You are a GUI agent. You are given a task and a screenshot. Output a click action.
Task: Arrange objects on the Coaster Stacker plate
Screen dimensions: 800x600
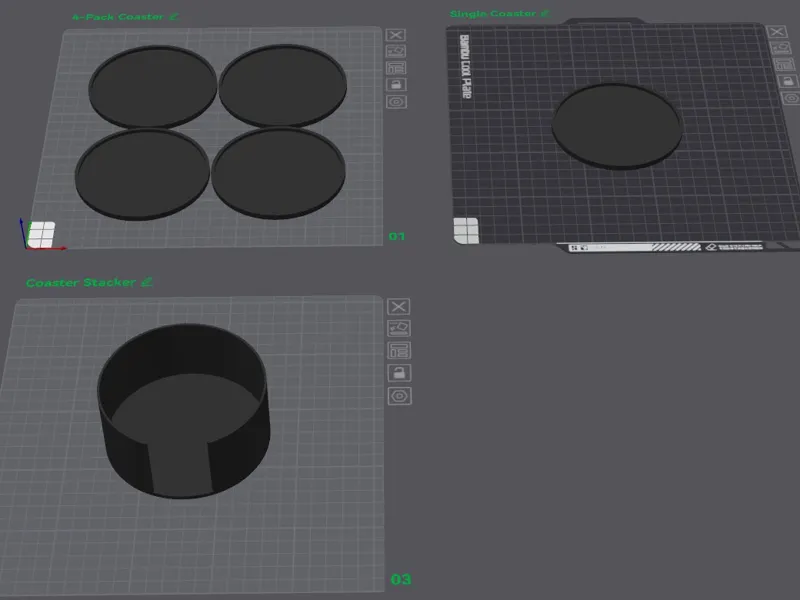pos(399,351)
